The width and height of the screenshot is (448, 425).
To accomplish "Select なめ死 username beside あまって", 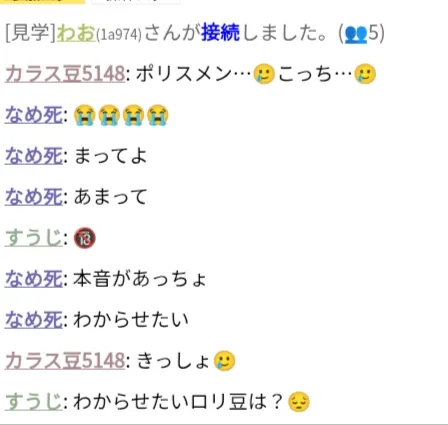I will (x=34, y=197).
